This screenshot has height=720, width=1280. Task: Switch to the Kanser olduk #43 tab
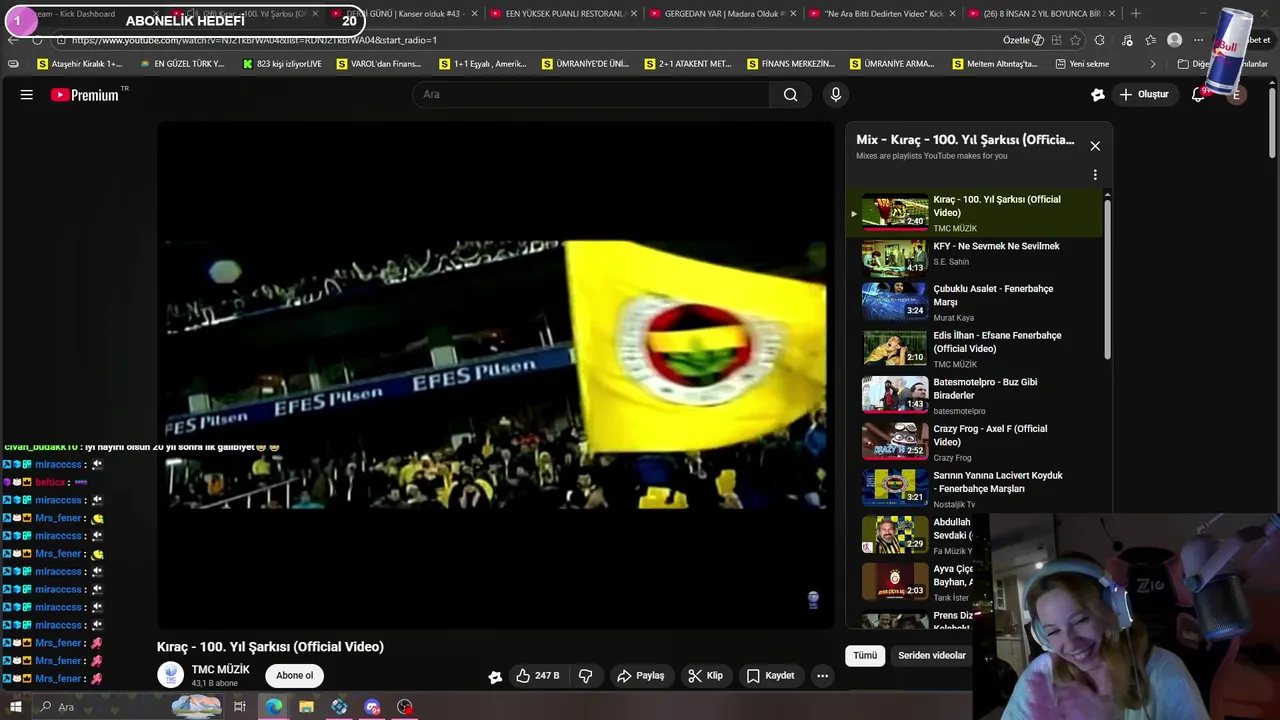pyautogui.click(x=405, y=14)
